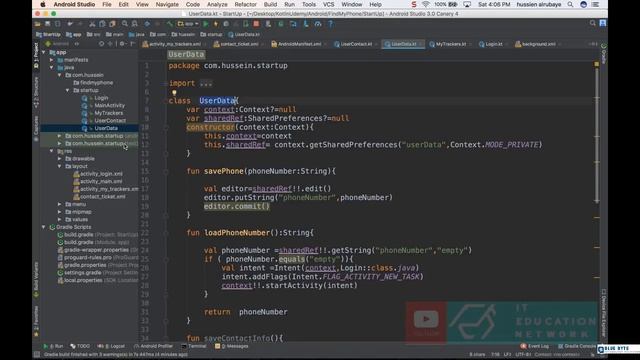
Task: Click the Cut scissors toolbar icon
Action: 92,24
